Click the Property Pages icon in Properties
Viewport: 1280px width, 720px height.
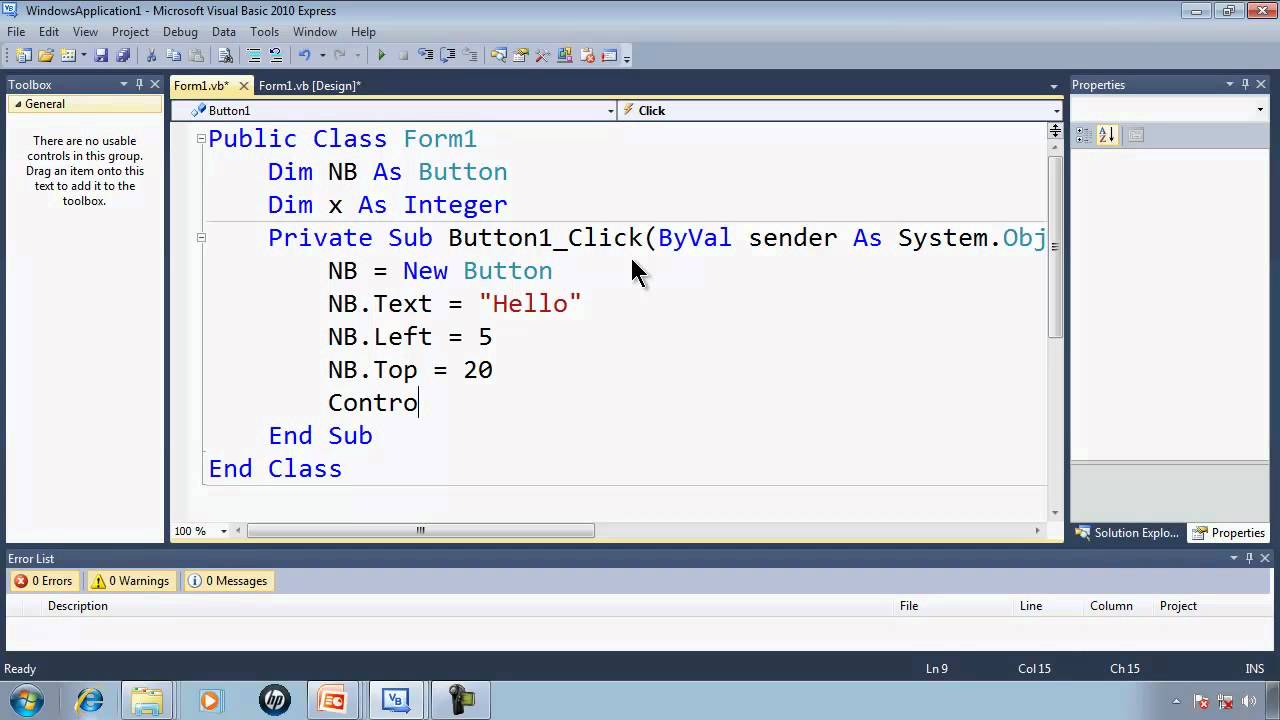point(1136,135)
